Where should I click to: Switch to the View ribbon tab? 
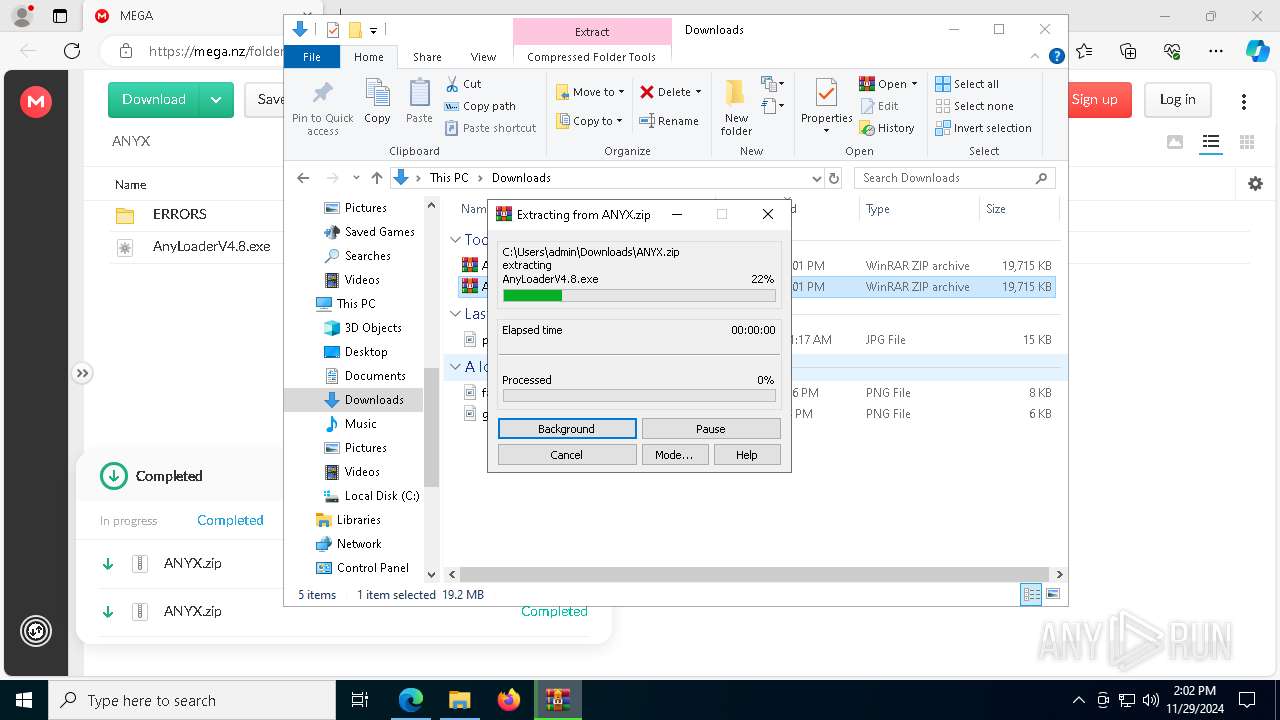point(483,57)
